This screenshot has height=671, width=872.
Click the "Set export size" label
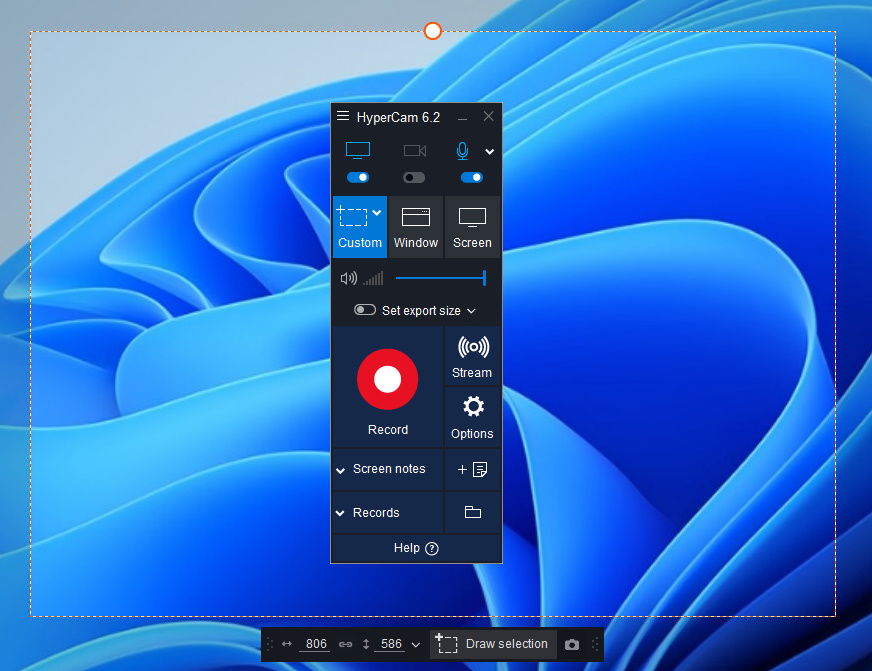[421, 311]
